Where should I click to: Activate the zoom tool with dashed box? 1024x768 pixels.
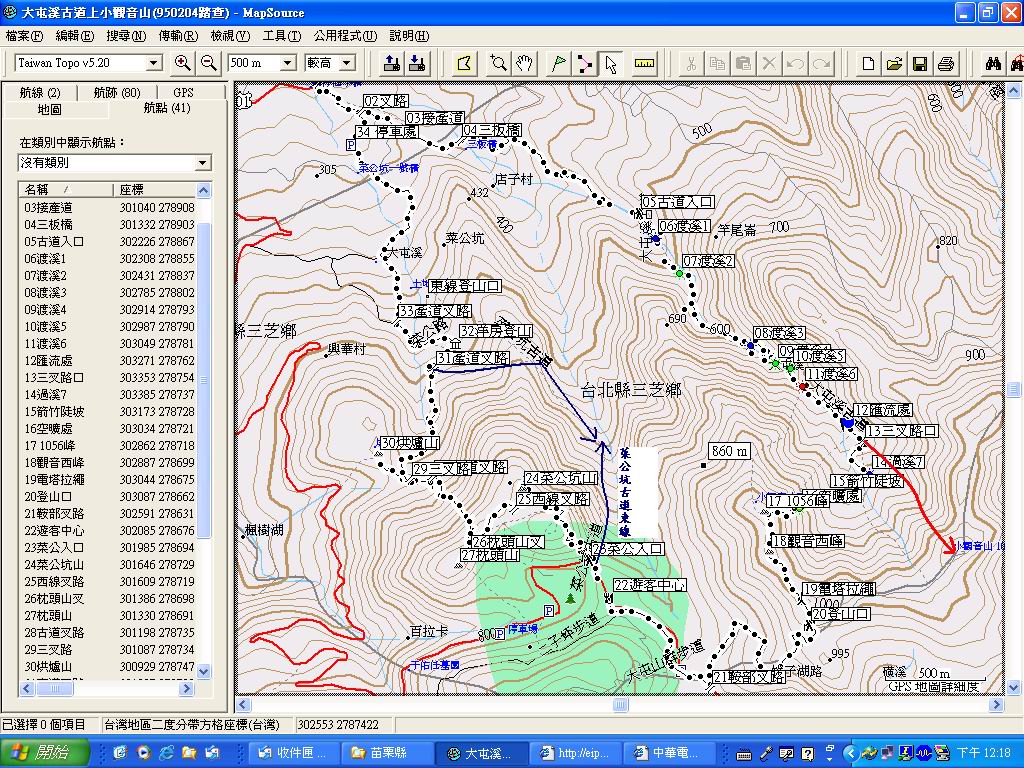(498, 63)
